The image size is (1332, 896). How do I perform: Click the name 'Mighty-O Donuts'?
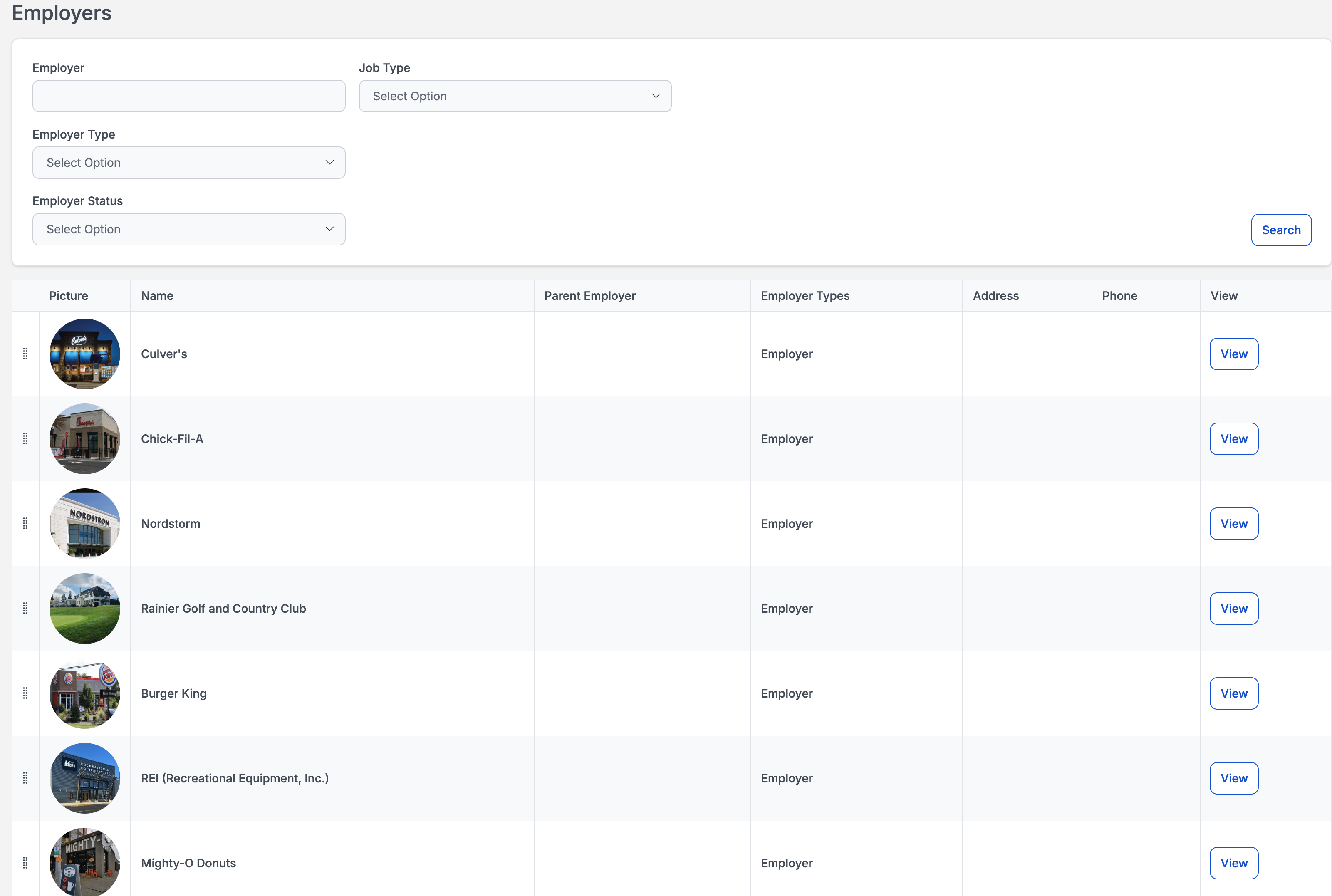tap(188, 863)
